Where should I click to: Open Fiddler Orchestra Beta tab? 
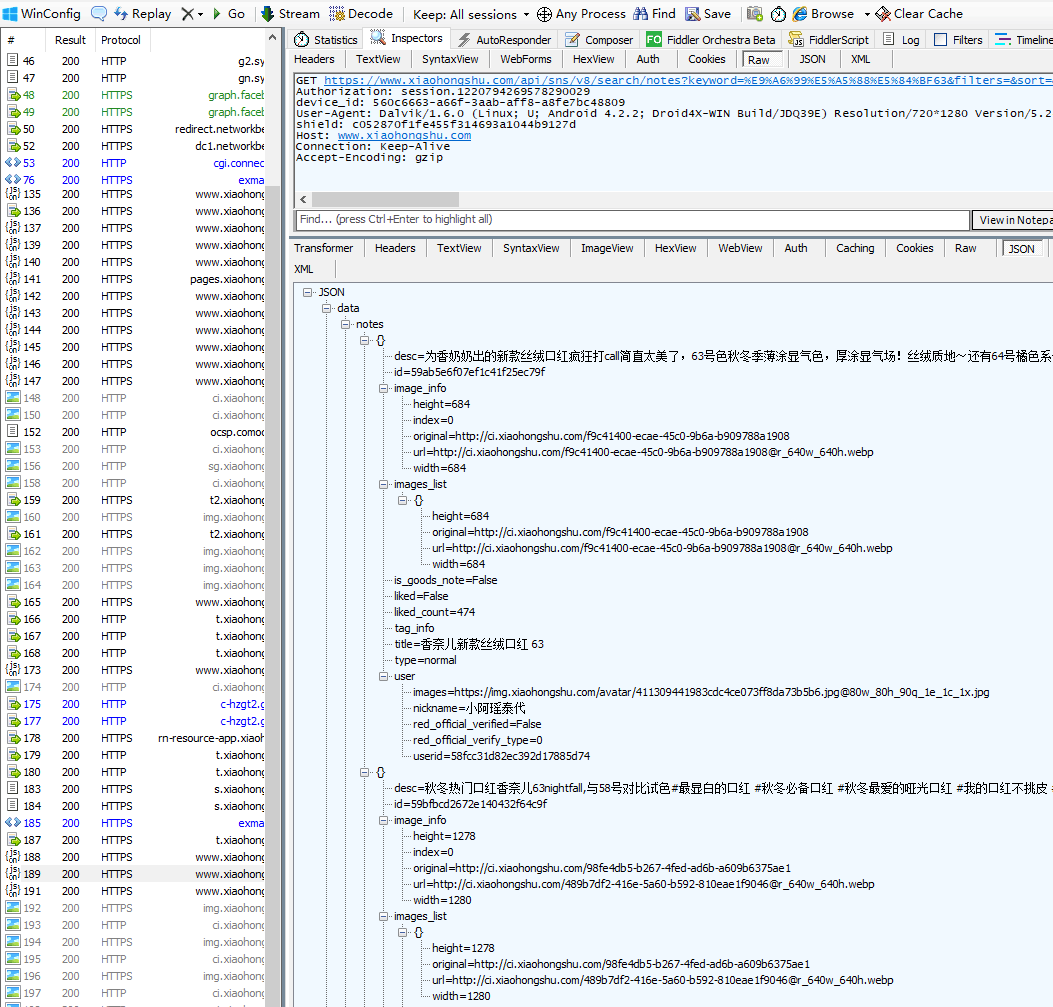711,40
